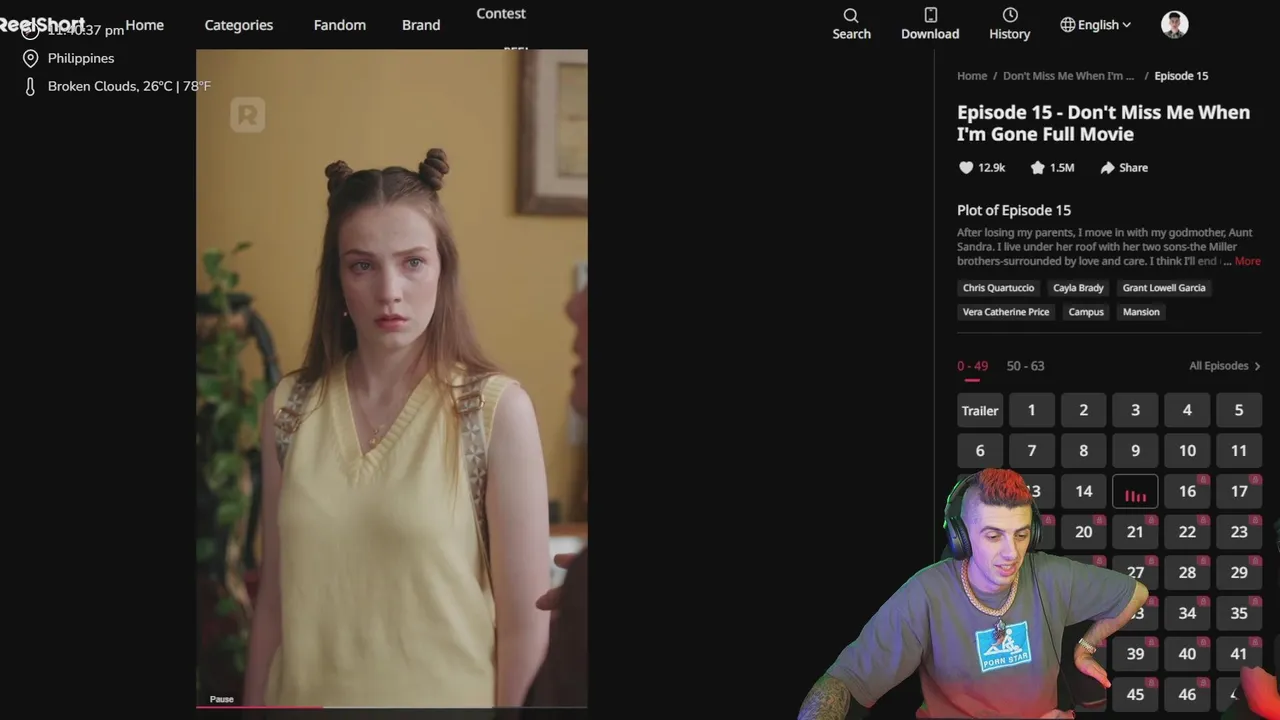Select locked episode 29

point(1239,573)
